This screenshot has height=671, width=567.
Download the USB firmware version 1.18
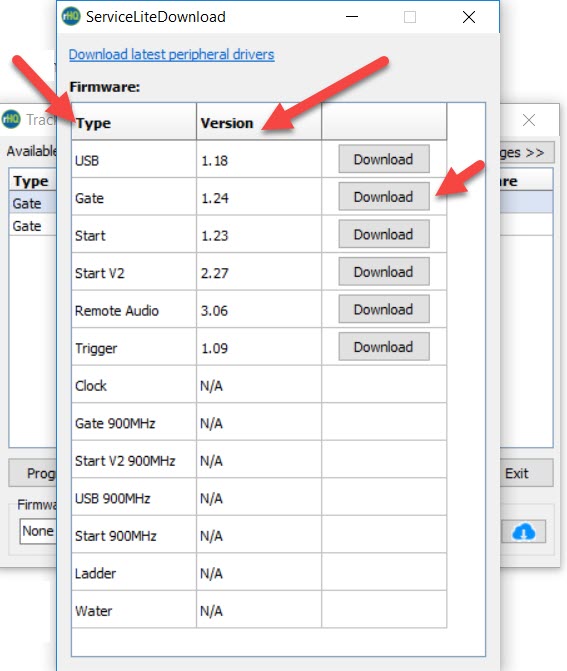[384, 159]
